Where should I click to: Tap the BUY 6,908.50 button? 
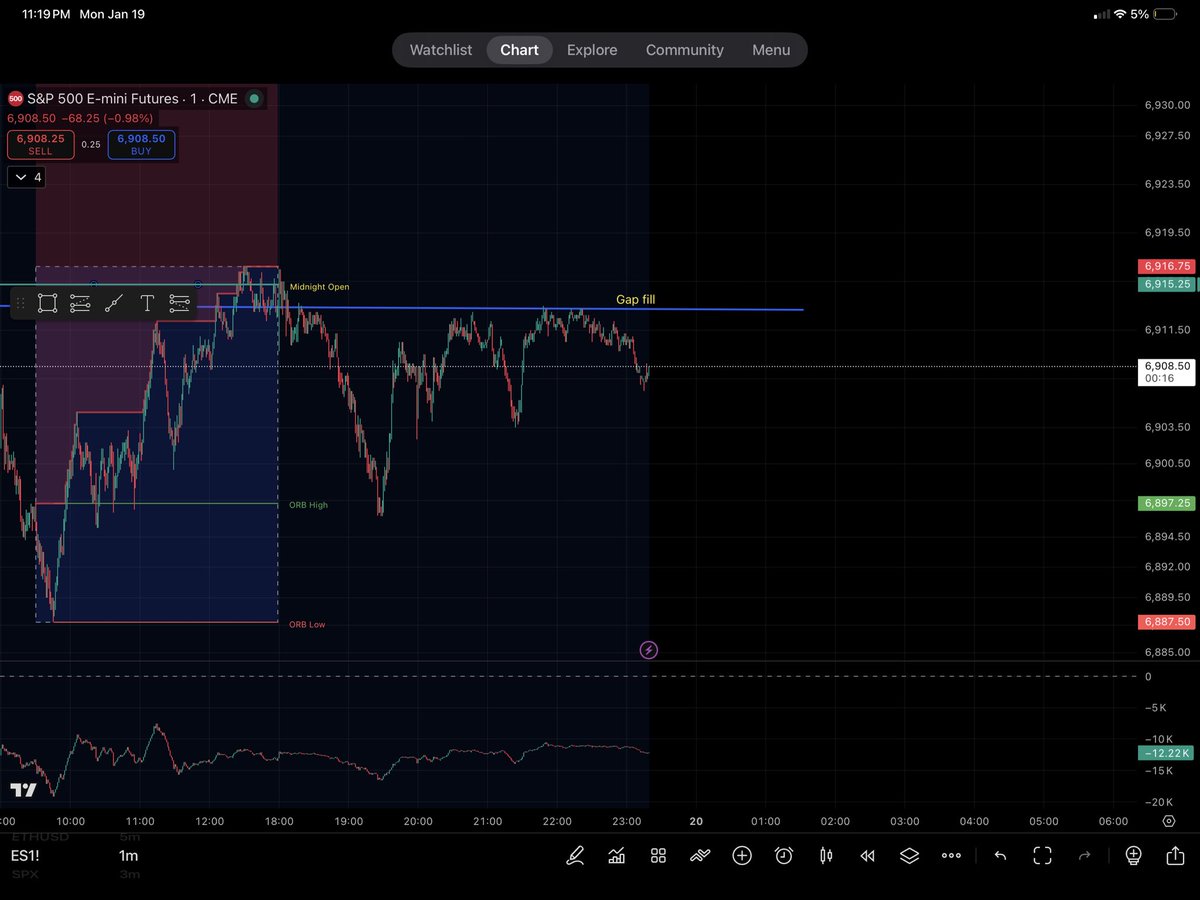[x=141, y=145]
